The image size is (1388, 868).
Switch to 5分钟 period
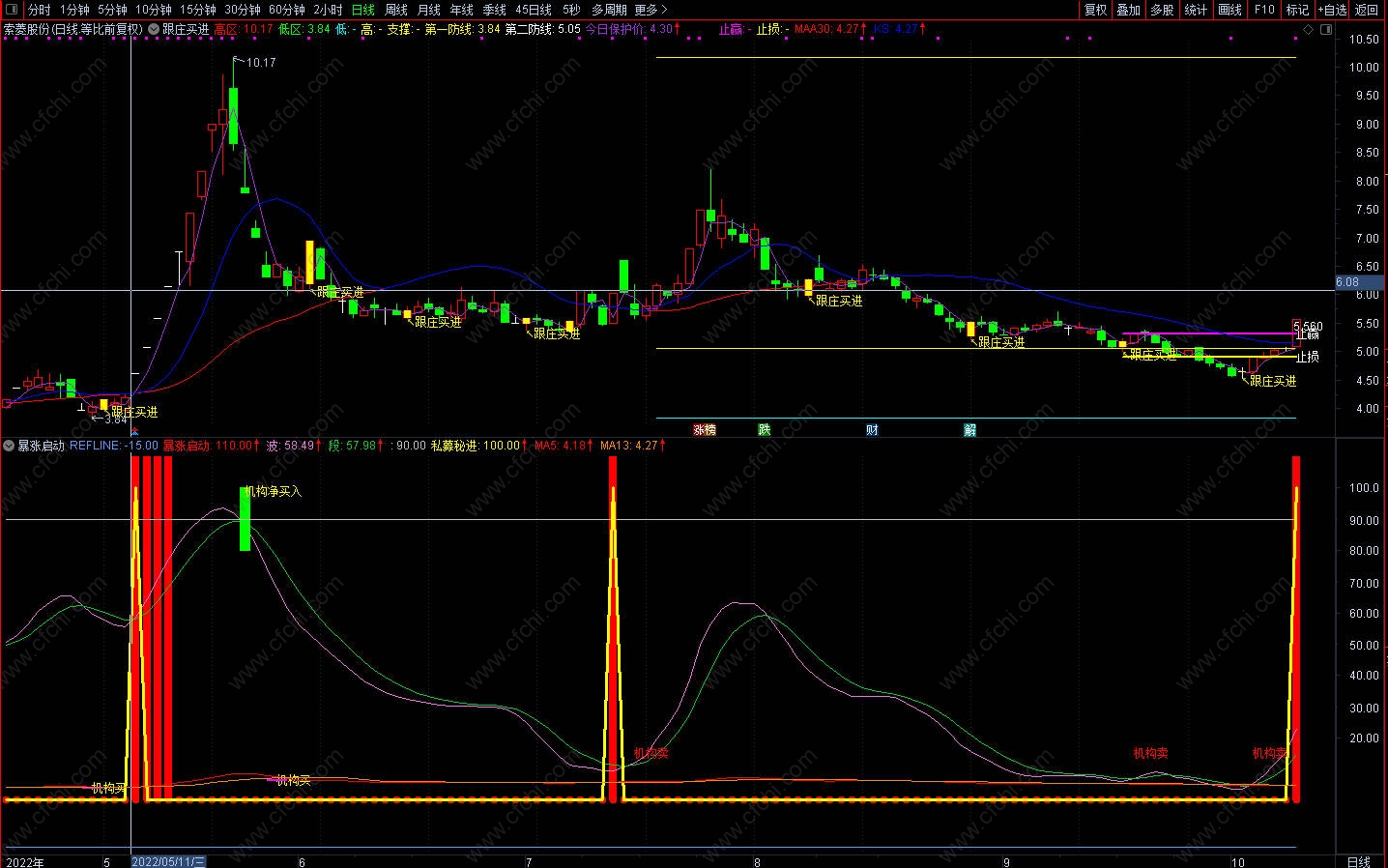112,10
